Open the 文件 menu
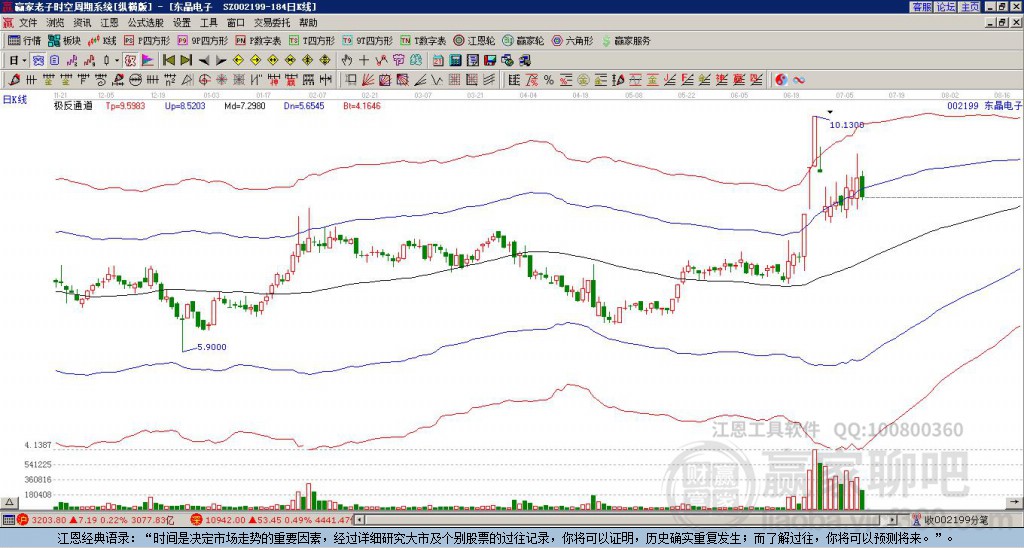The image size is (1024, 548). (x=28, y=23)
